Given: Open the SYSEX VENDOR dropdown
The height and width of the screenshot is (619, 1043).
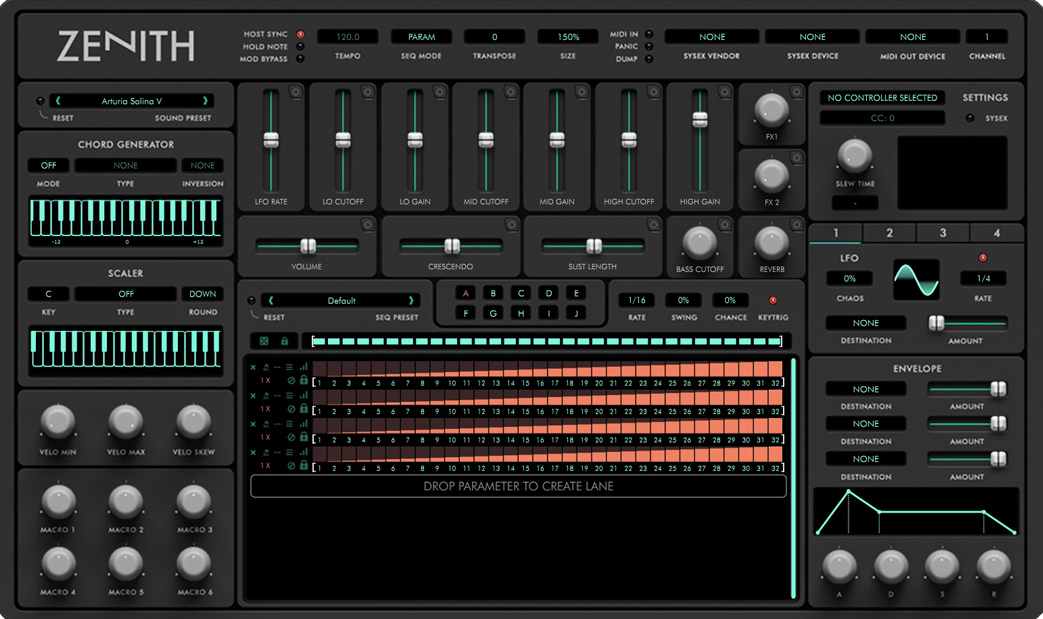Looking at the screenshot, I should (712, 37).
